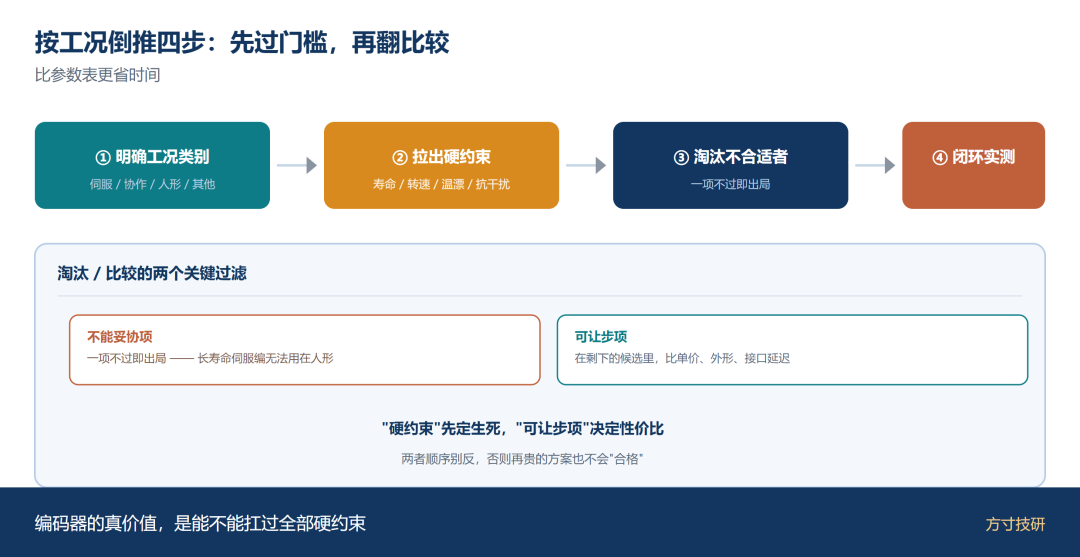Click the slide title 按工况倒推四步
Image resolution: width=1080 pixels, height=557 pixels.
(242, 43)
